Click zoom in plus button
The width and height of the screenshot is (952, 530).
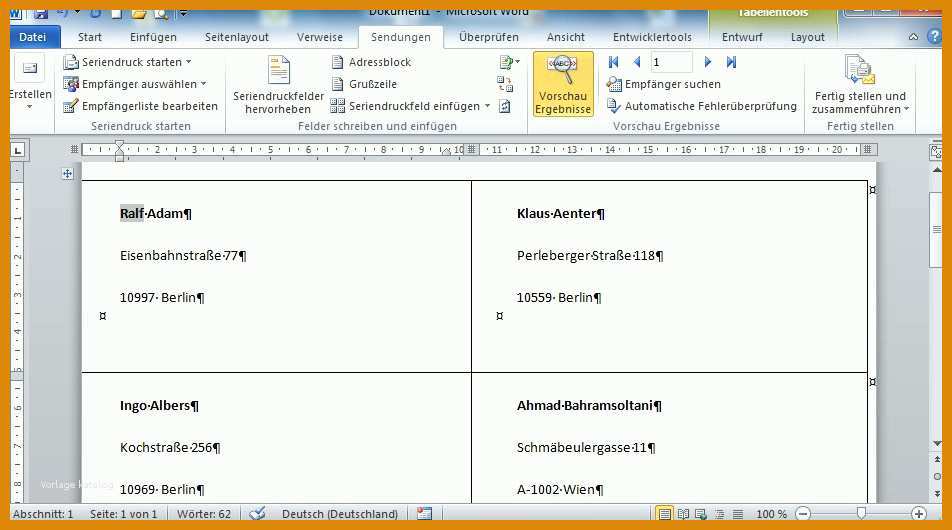(x=919, y=514)
